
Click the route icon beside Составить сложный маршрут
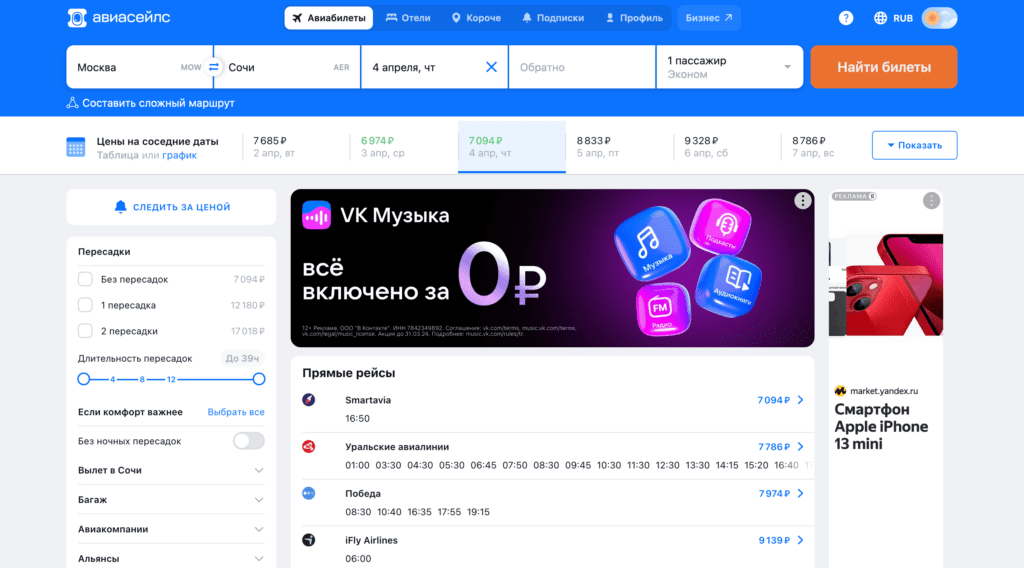(72, 103)
